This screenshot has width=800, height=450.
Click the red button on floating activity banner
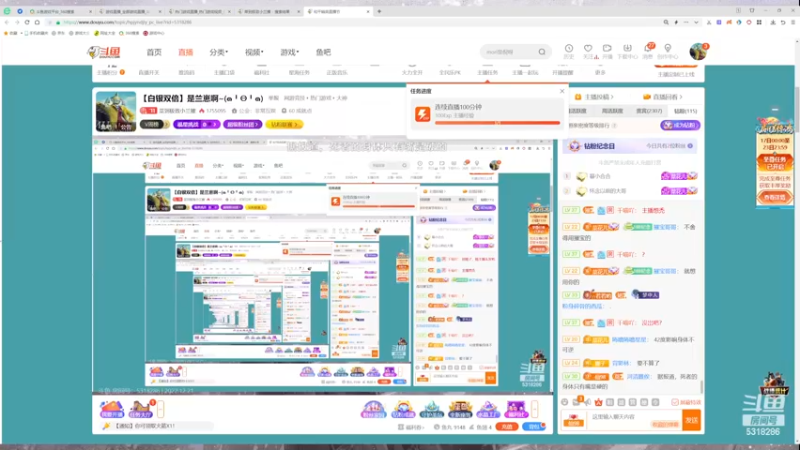click(x=774, y=197)
